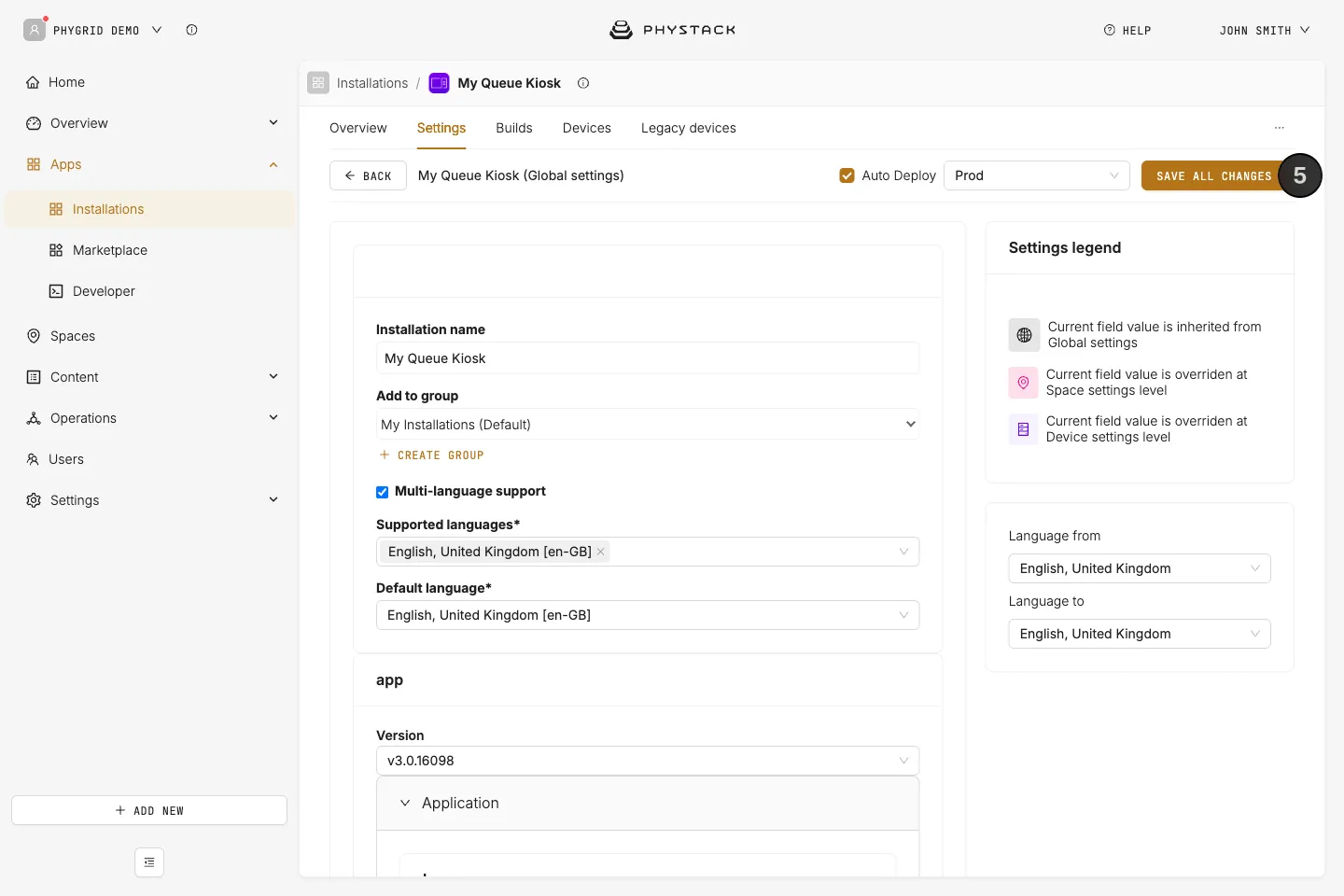
Task: Click the Installations breadcrumb grid icon
Action: point(318,83)
